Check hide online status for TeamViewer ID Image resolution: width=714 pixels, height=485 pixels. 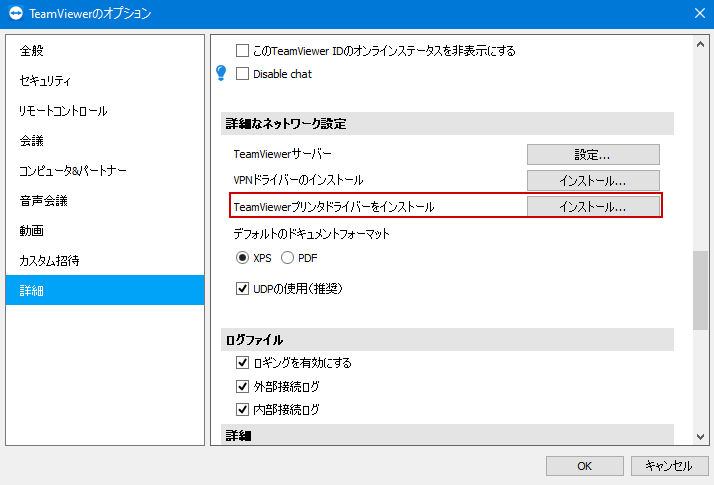click(242, 50)
